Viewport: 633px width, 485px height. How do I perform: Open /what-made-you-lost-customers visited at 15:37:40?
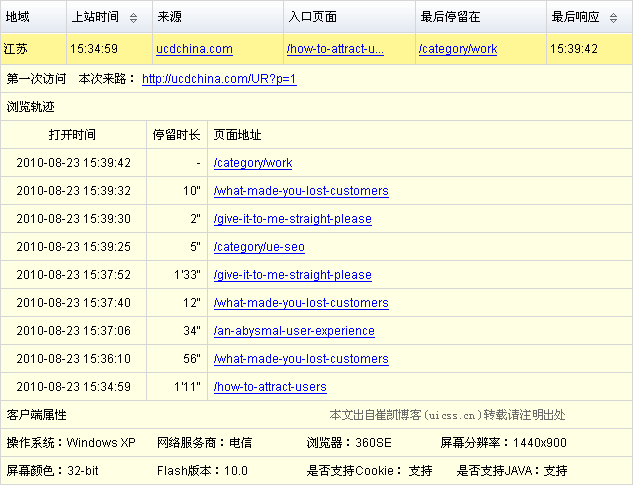tap(300, 303)
